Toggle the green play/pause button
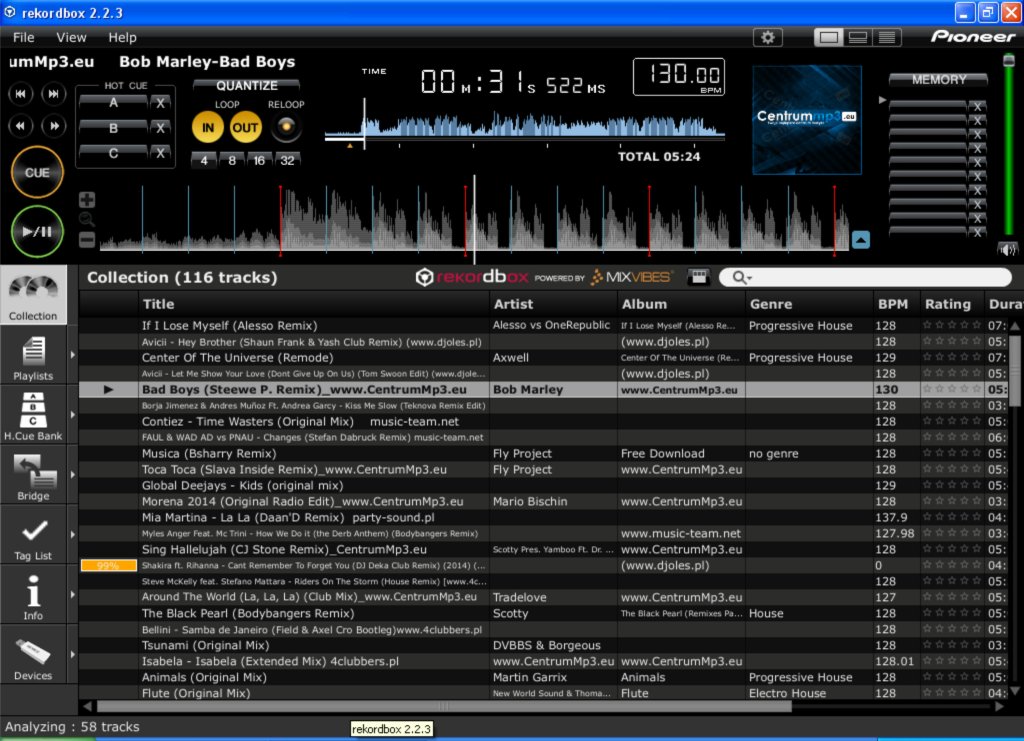 (37, 231)
